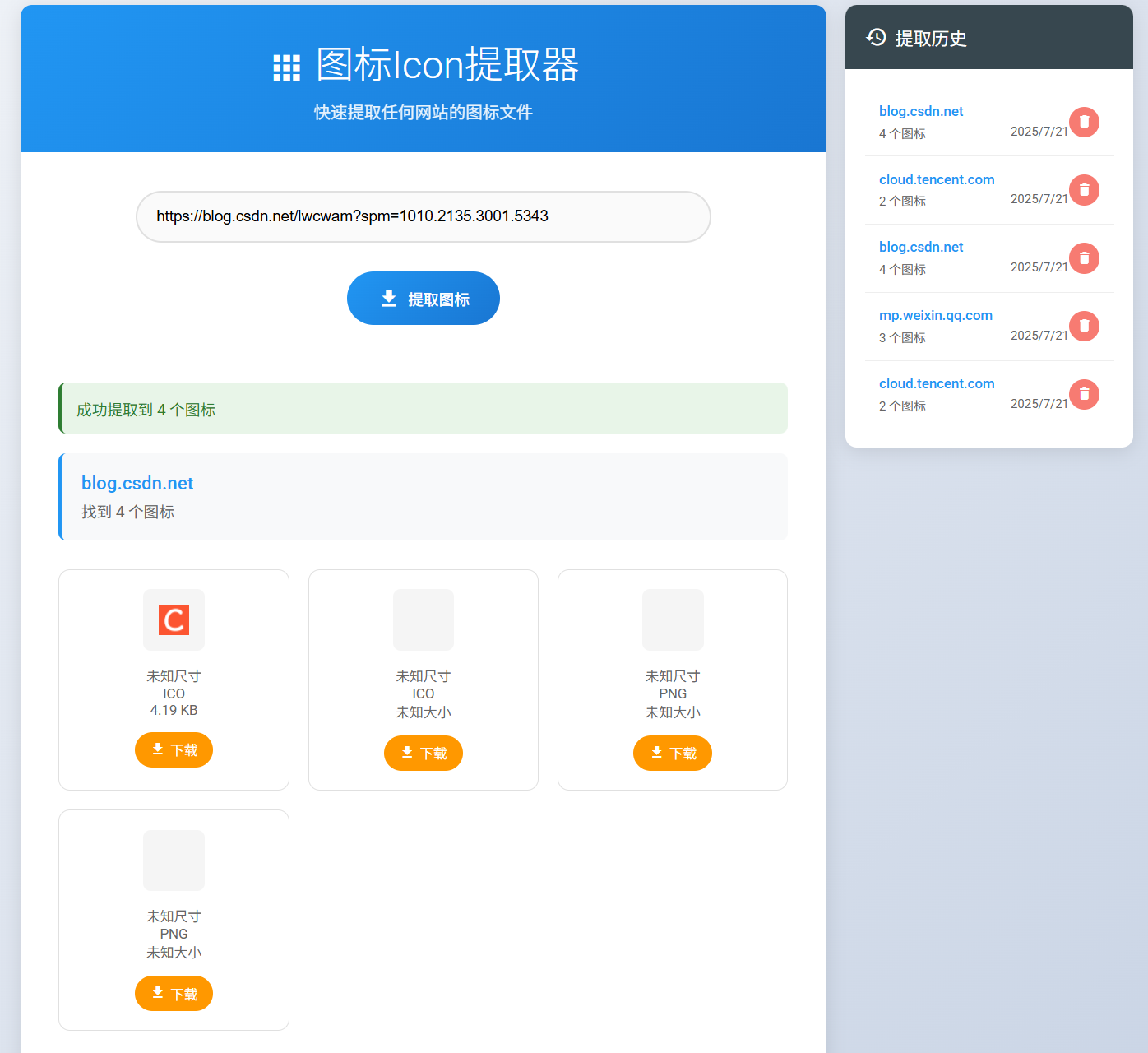The width and height of the screenshot is (1148, 1053).
Task: Click the subtitle 快速提取任何网站的图标文件
Action: point(424,112)
